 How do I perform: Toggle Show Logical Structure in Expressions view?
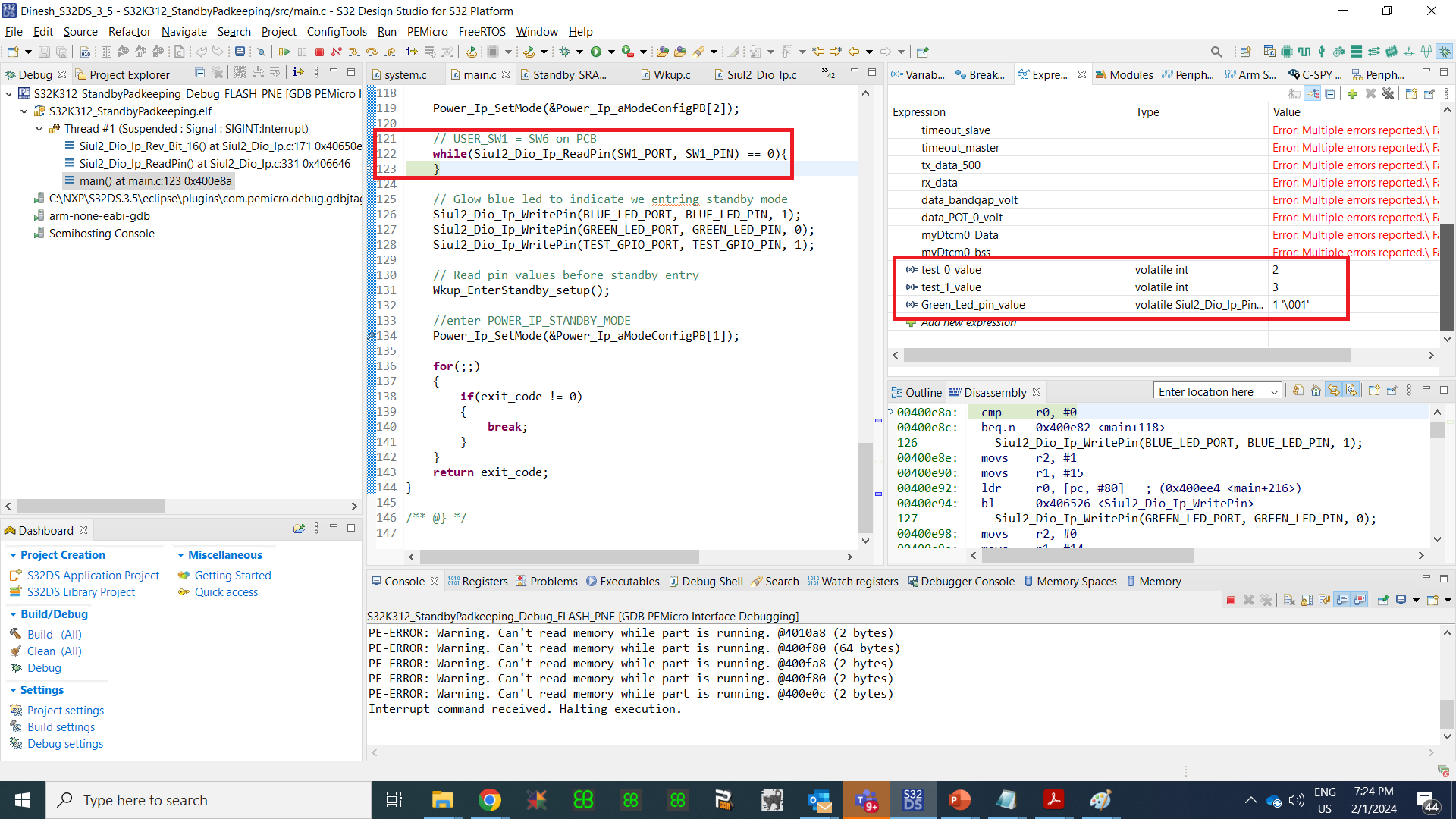click(x=1313, y=94)
